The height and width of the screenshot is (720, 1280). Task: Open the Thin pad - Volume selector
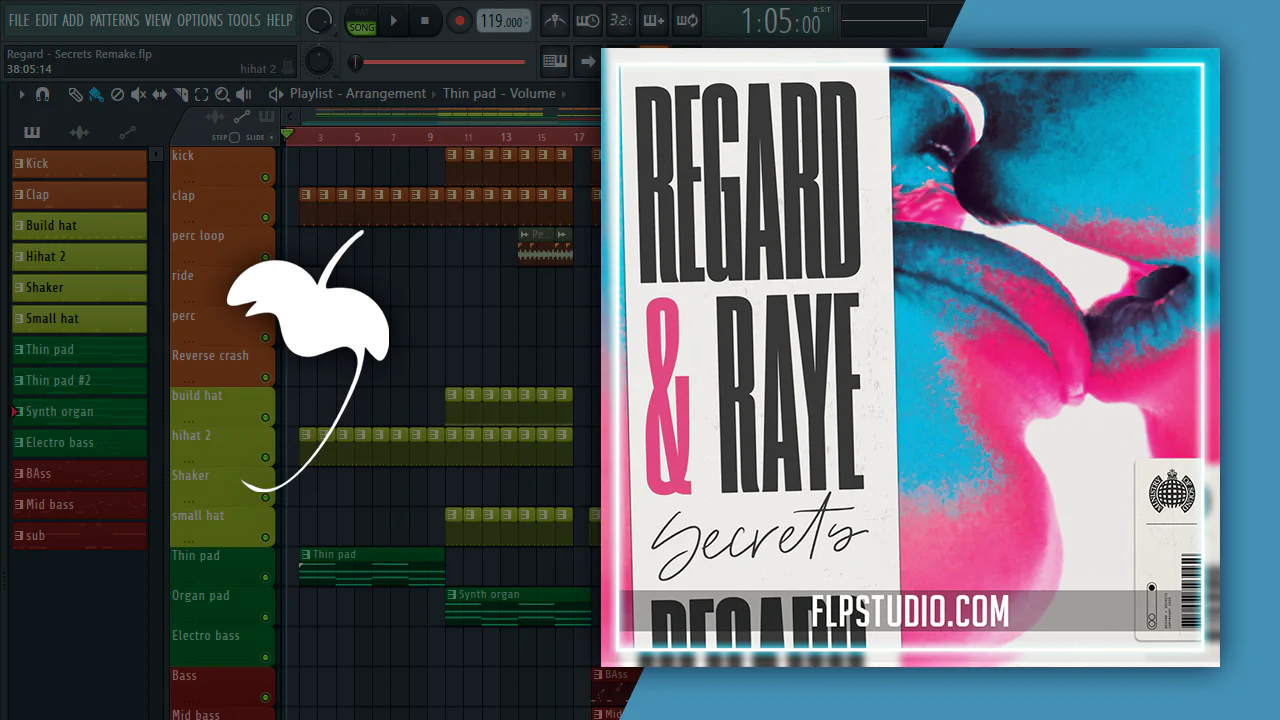(499, 93)
